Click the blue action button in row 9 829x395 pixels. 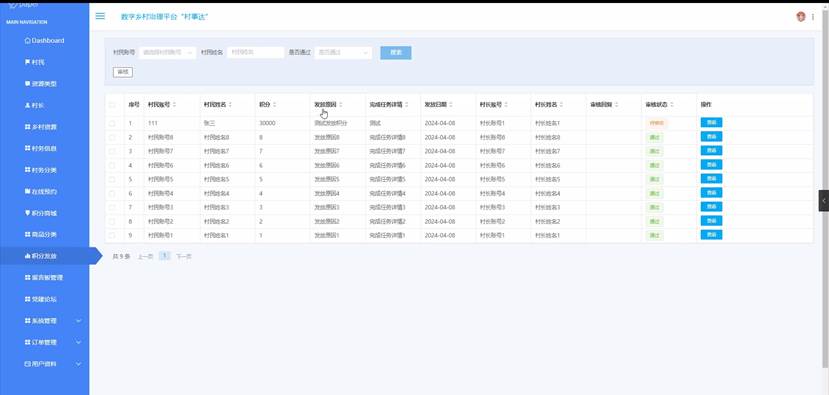point(711,235)
